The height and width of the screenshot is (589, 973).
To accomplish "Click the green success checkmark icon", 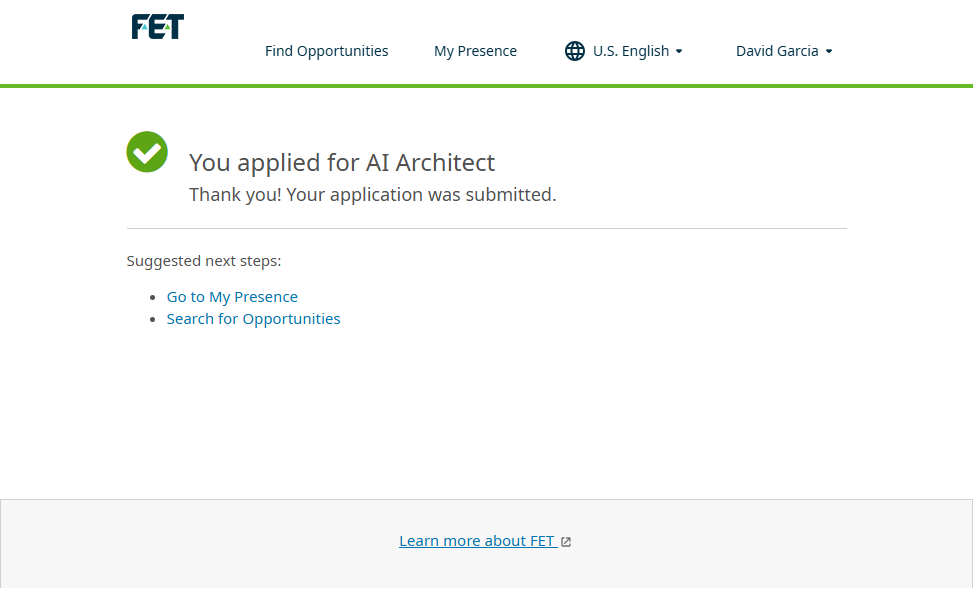I will click(147, 152).
